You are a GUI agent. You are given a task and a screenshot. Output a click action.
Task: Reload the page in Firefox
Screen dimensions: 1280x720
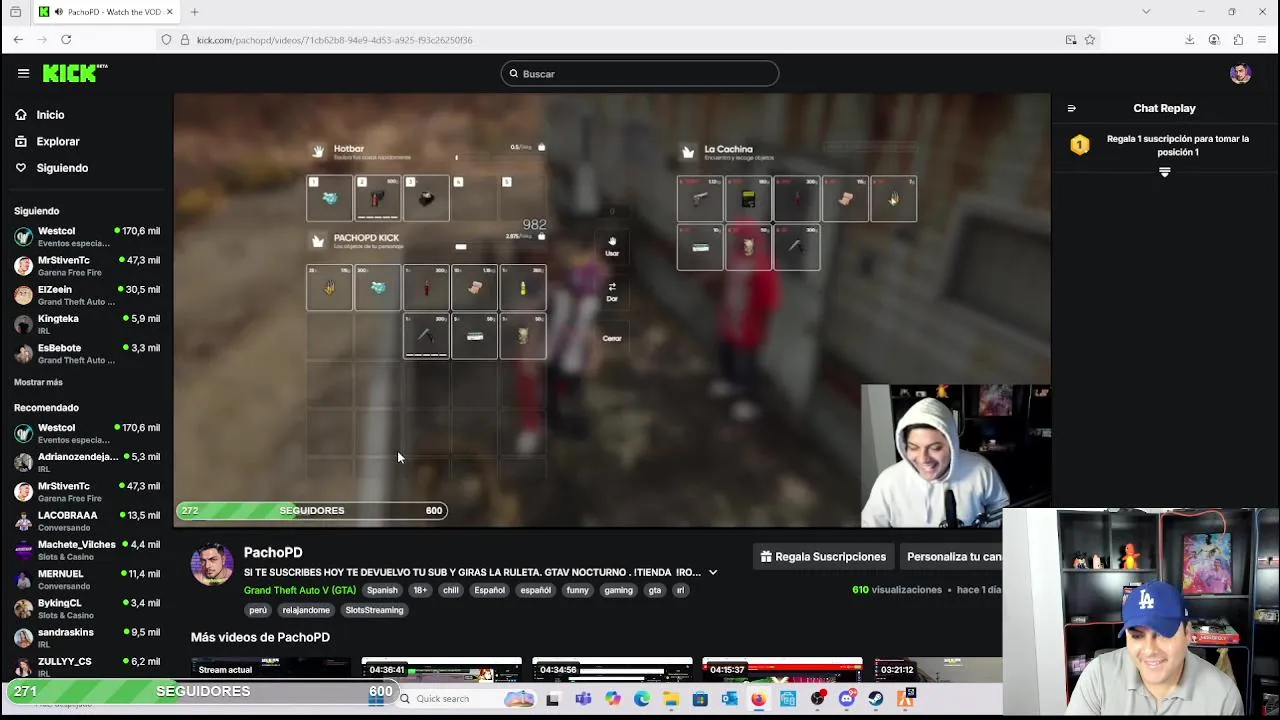(x=66, y=40)
